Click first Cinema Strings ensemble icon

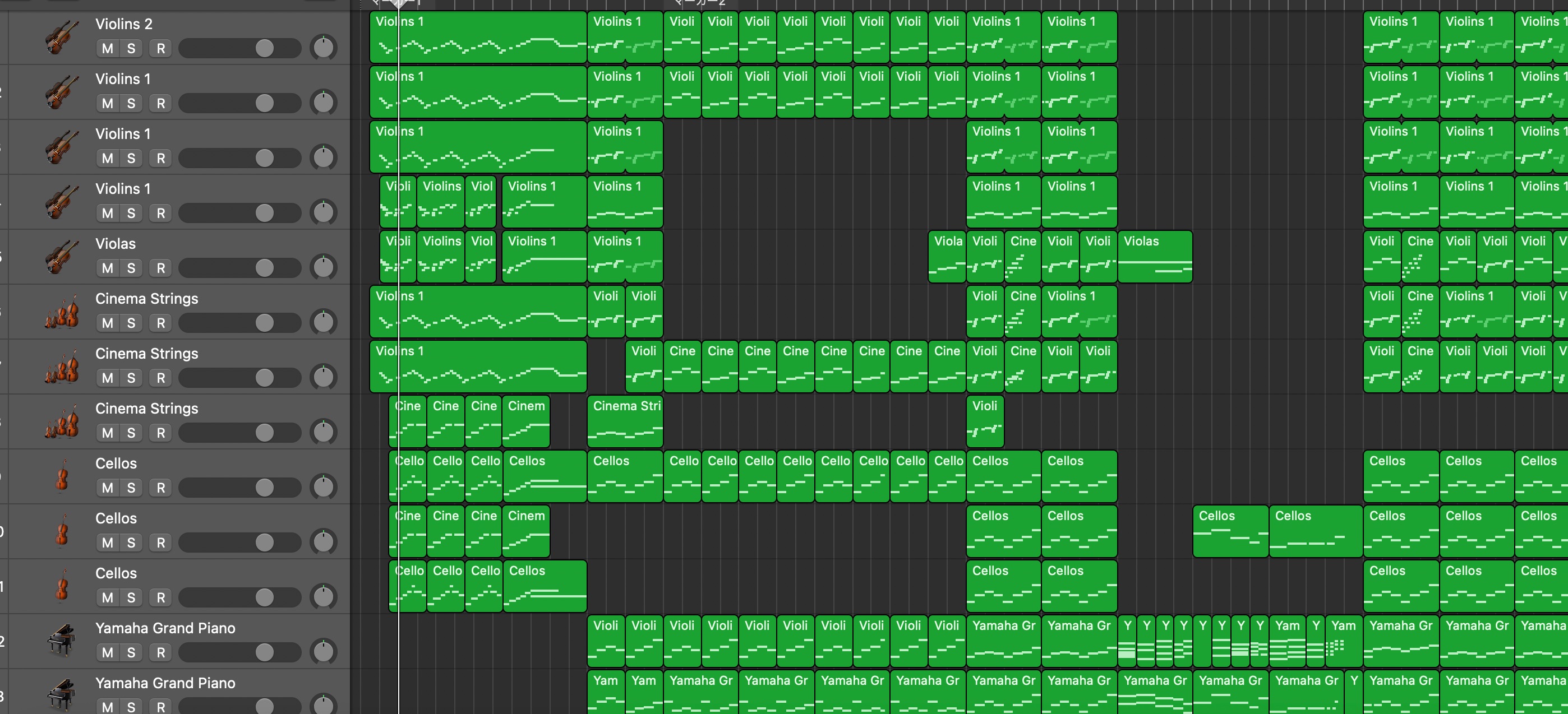tap(62, 312)
